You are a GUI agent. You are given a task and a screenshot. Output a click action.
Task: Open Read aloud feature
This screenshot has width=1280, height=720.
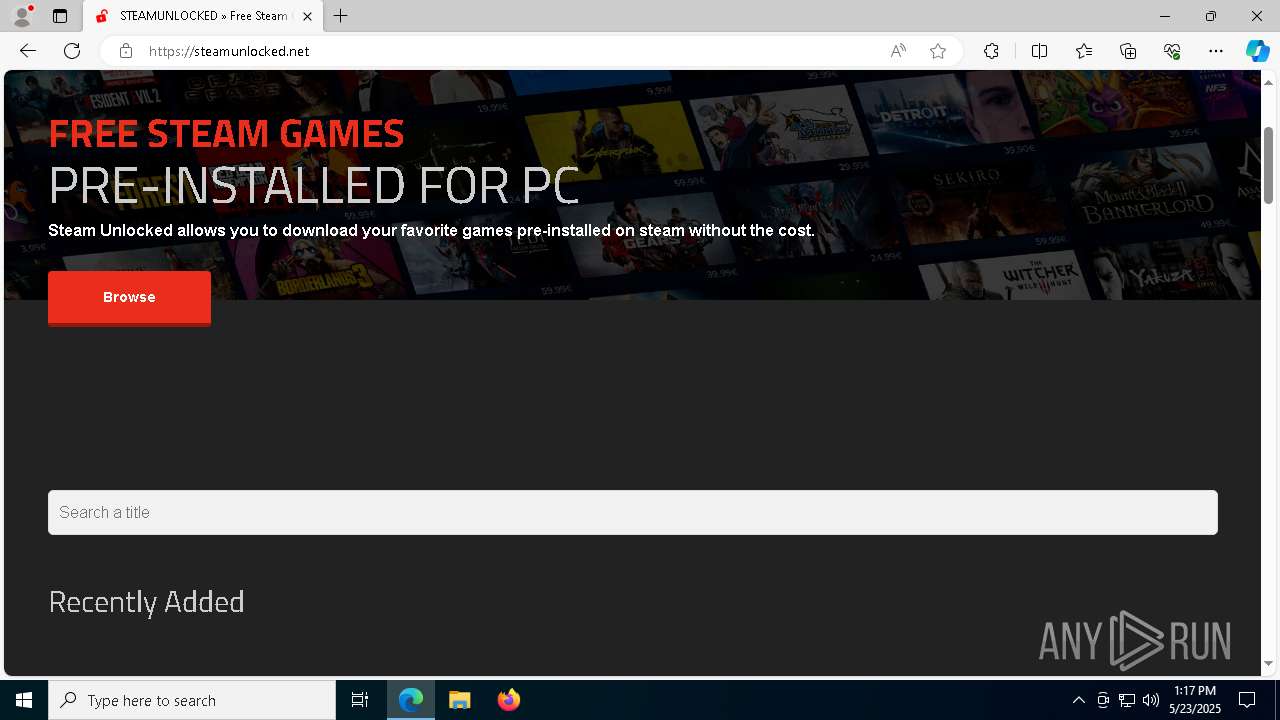point(898,51)
